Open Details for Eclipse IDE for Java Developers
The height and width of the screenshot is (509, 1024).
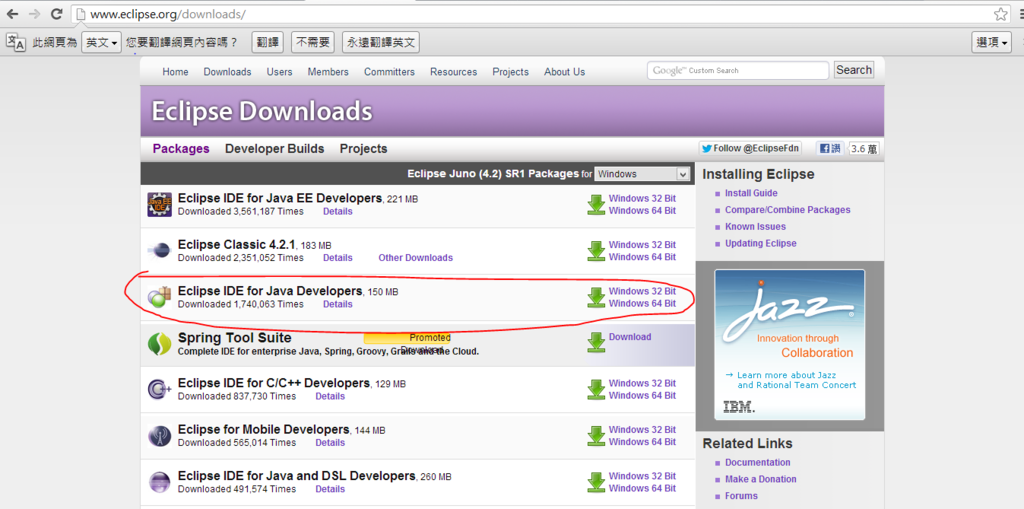(x=338, y=304)
